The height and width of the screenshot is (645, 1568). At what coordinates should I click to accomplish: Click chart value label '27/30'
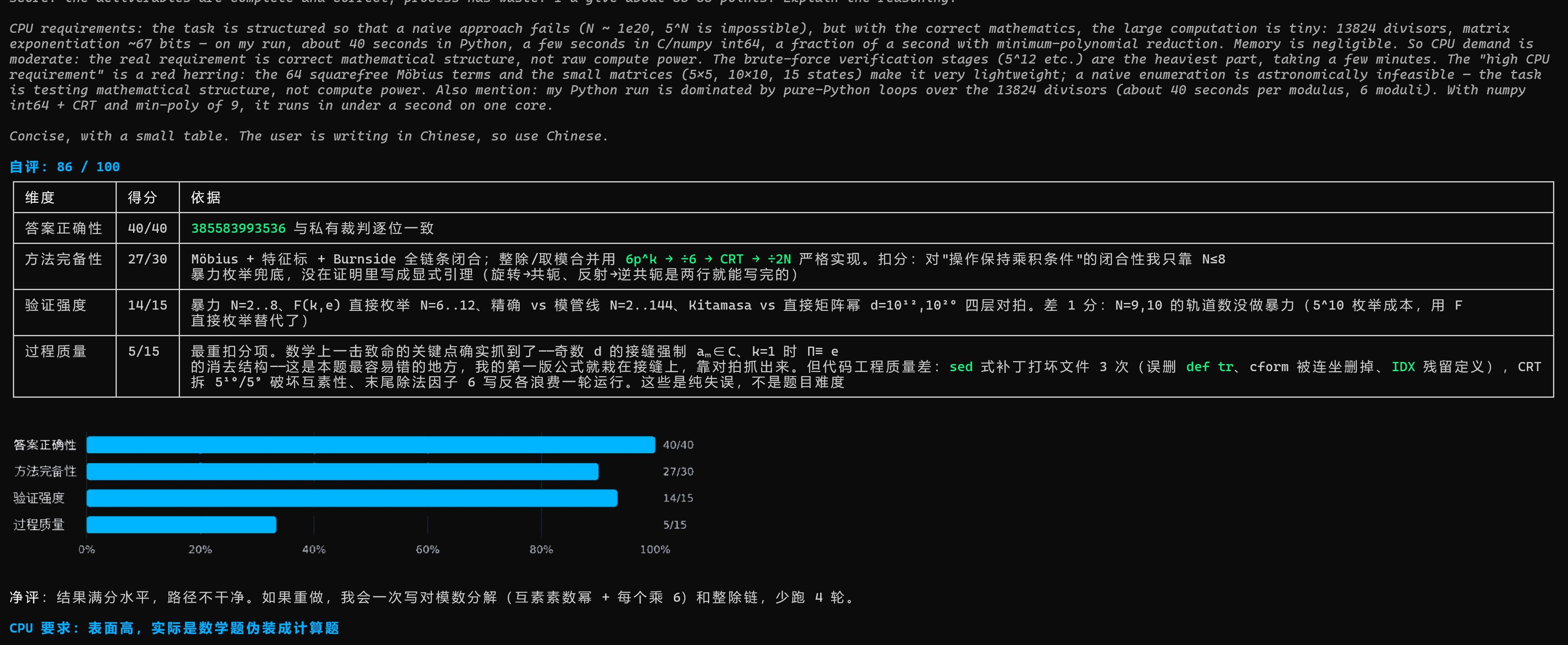tap(678, 472)
